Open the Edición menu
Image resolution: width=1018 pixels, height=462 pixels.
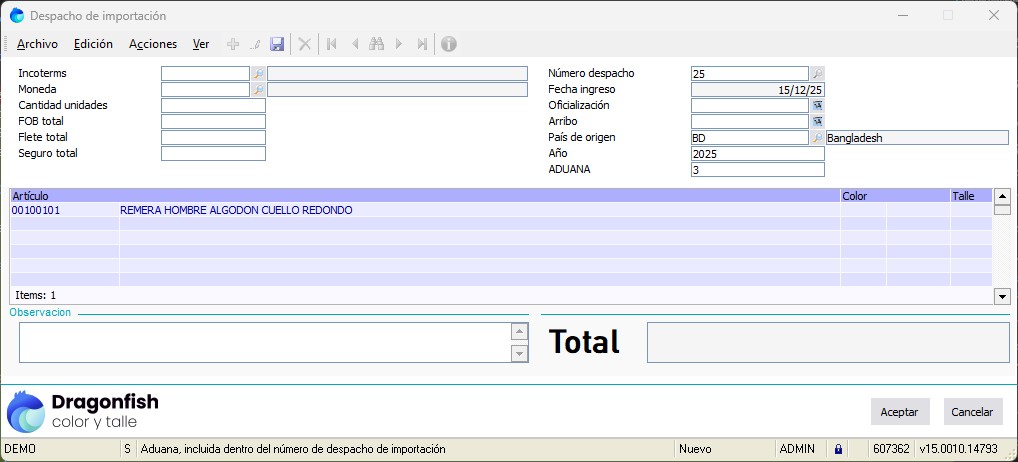93,44
